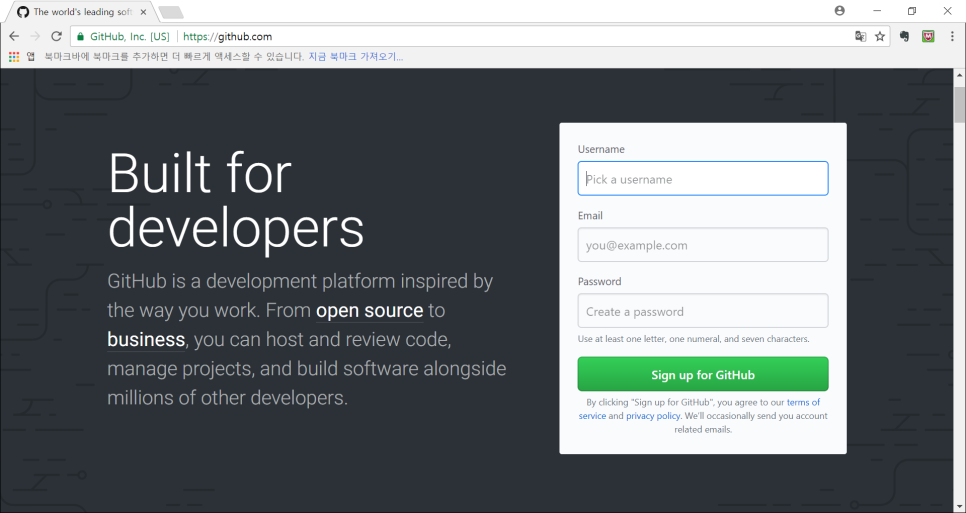
Task: Click the 'Password' field label
Action: (599, 281)
